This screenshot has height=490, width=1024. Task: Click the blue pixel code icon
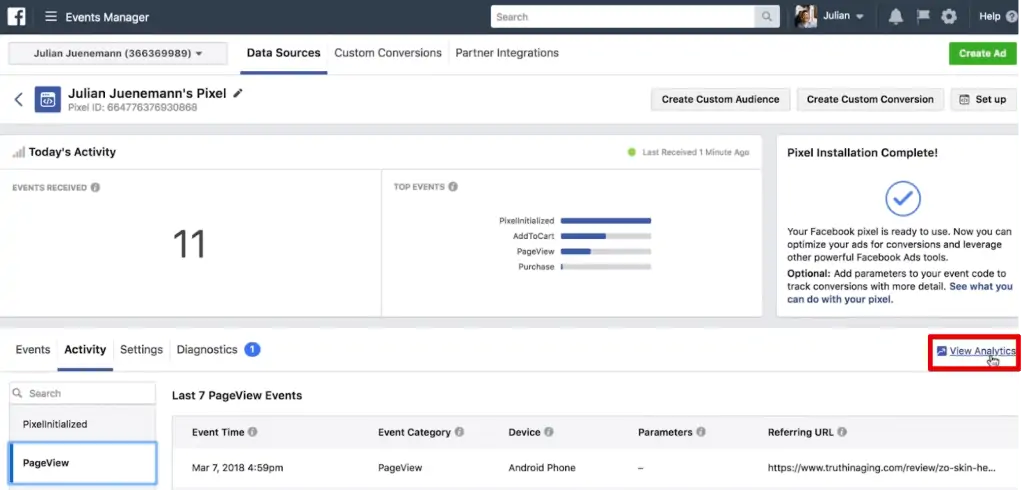[x=48, y=99]
